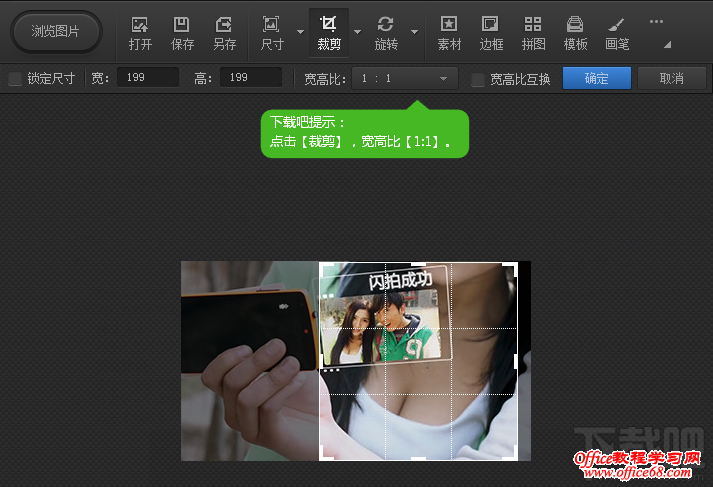Click the blue 确定 confirm button
Image resolution: width=713 pixels, height=487 pixels.
(x=596, y=78)
